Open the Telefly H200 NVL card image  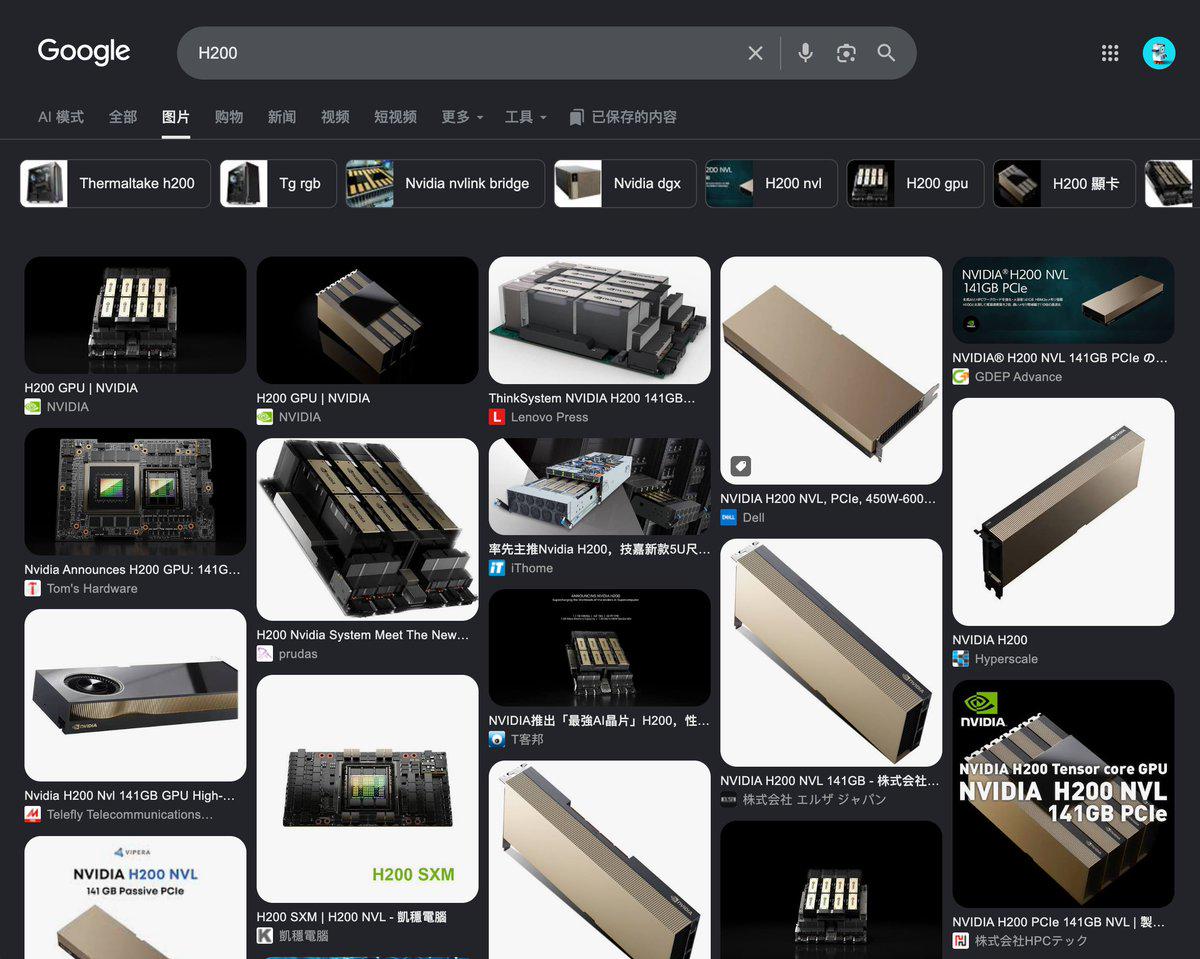[135, 695]
